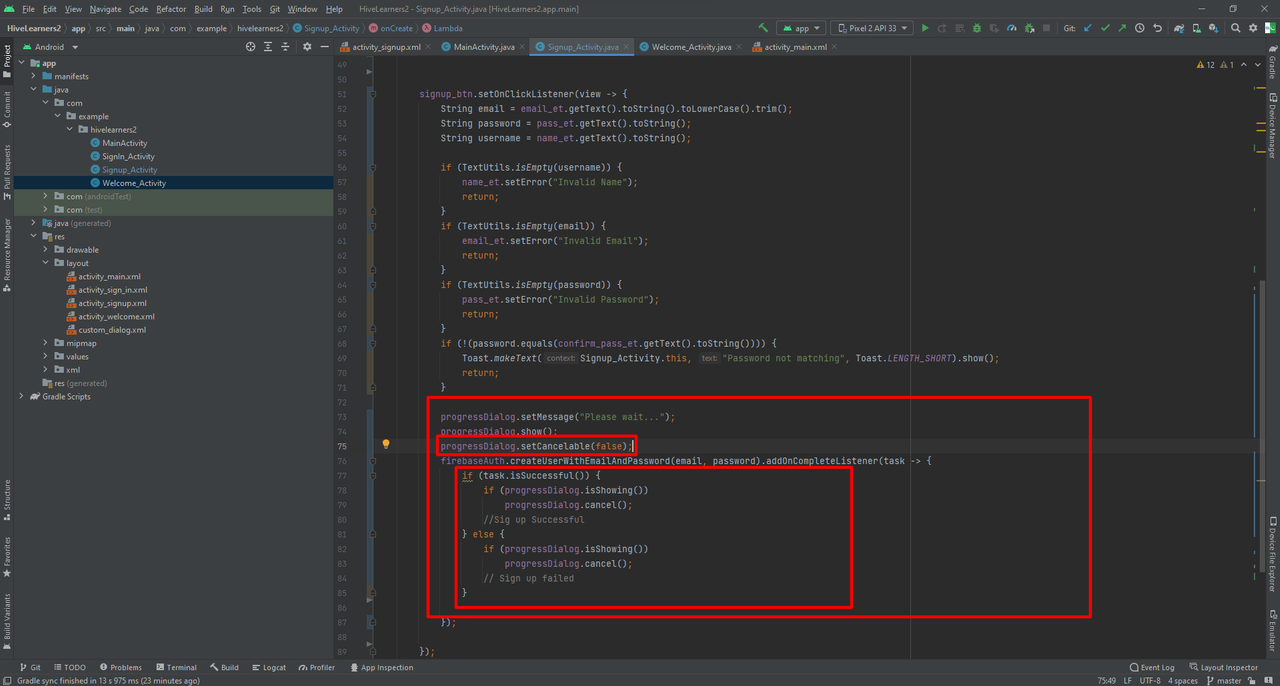Close the activity_main.xml tab
Screen dimensions: 1280x686
coord(836,47)
